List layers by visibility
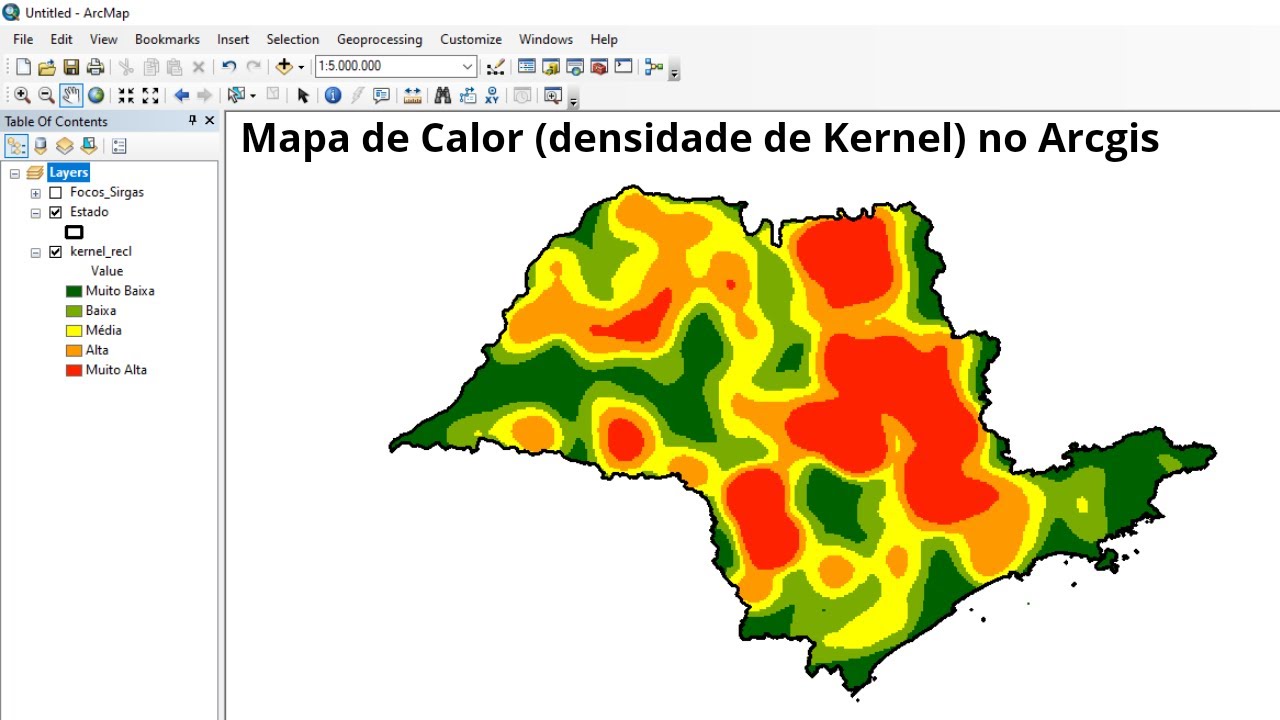The width and height of the screenshot is (1280, 720). (x=65, y=146)
